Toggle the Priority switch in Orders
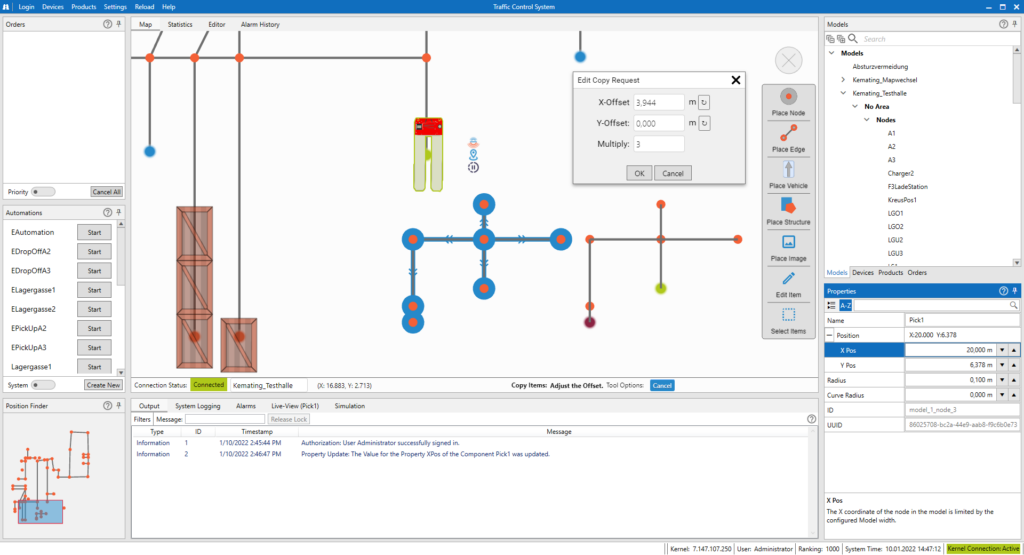This screenshot has width=1024, height=555. tap(43, 192)
